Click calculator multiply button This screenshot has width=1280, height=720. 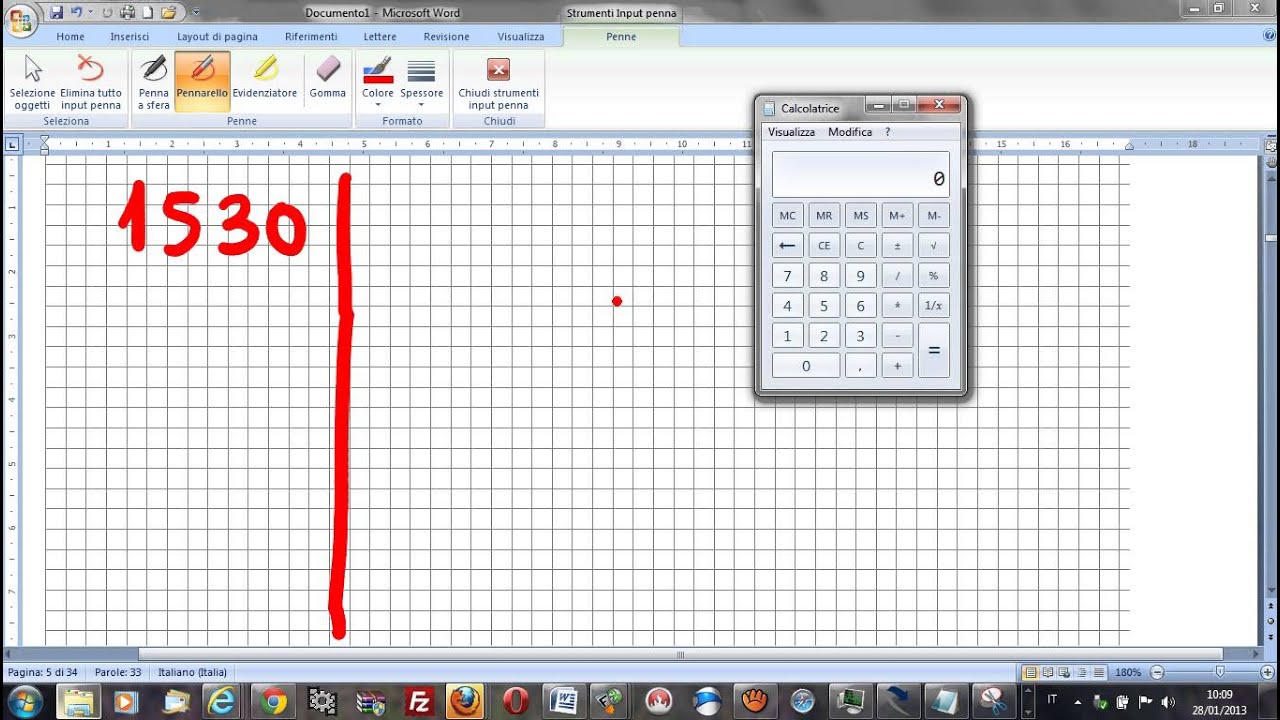(x=897, y=306)
